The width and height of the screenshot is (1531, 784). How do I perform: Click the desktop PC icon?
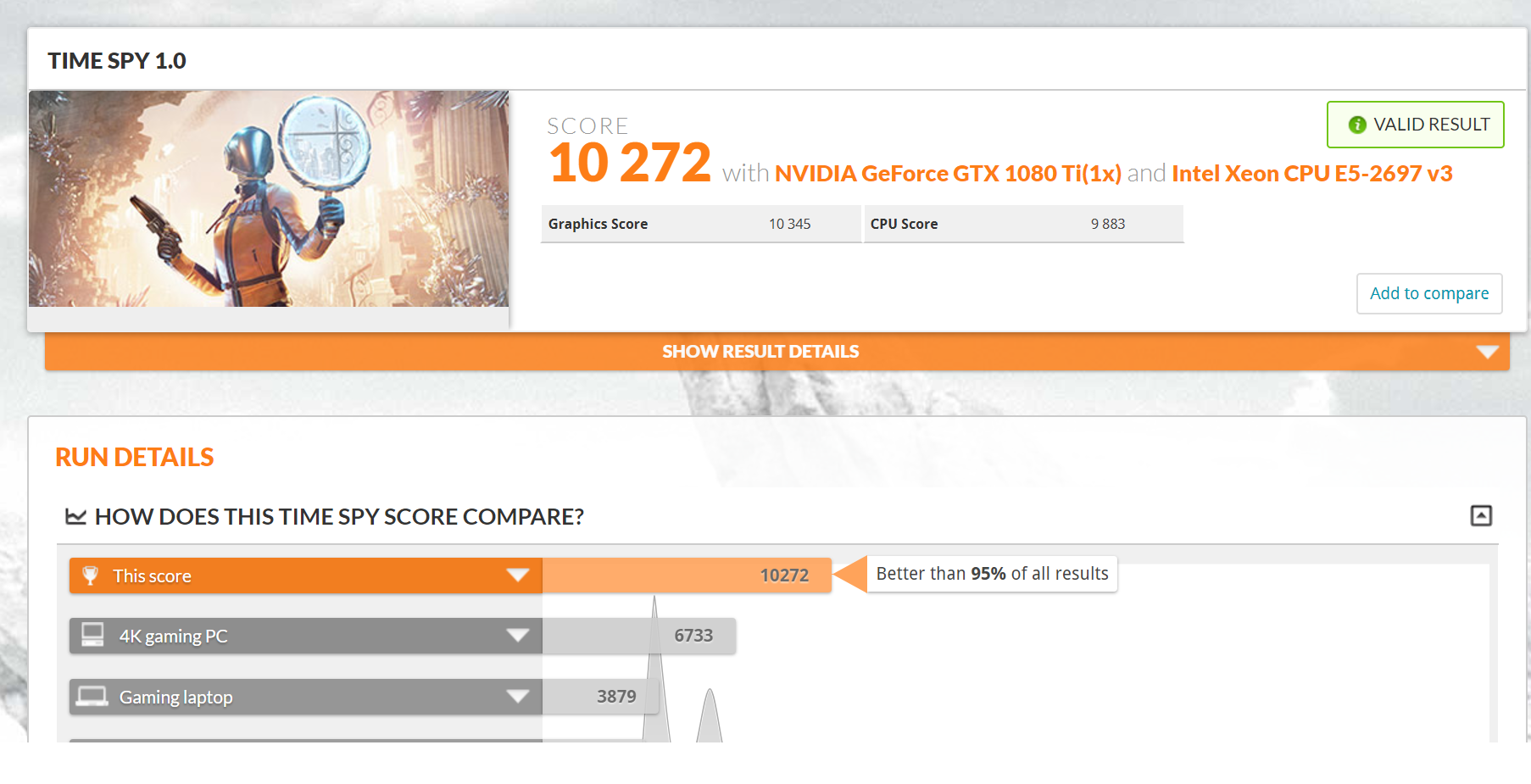(x=92, y=635)
